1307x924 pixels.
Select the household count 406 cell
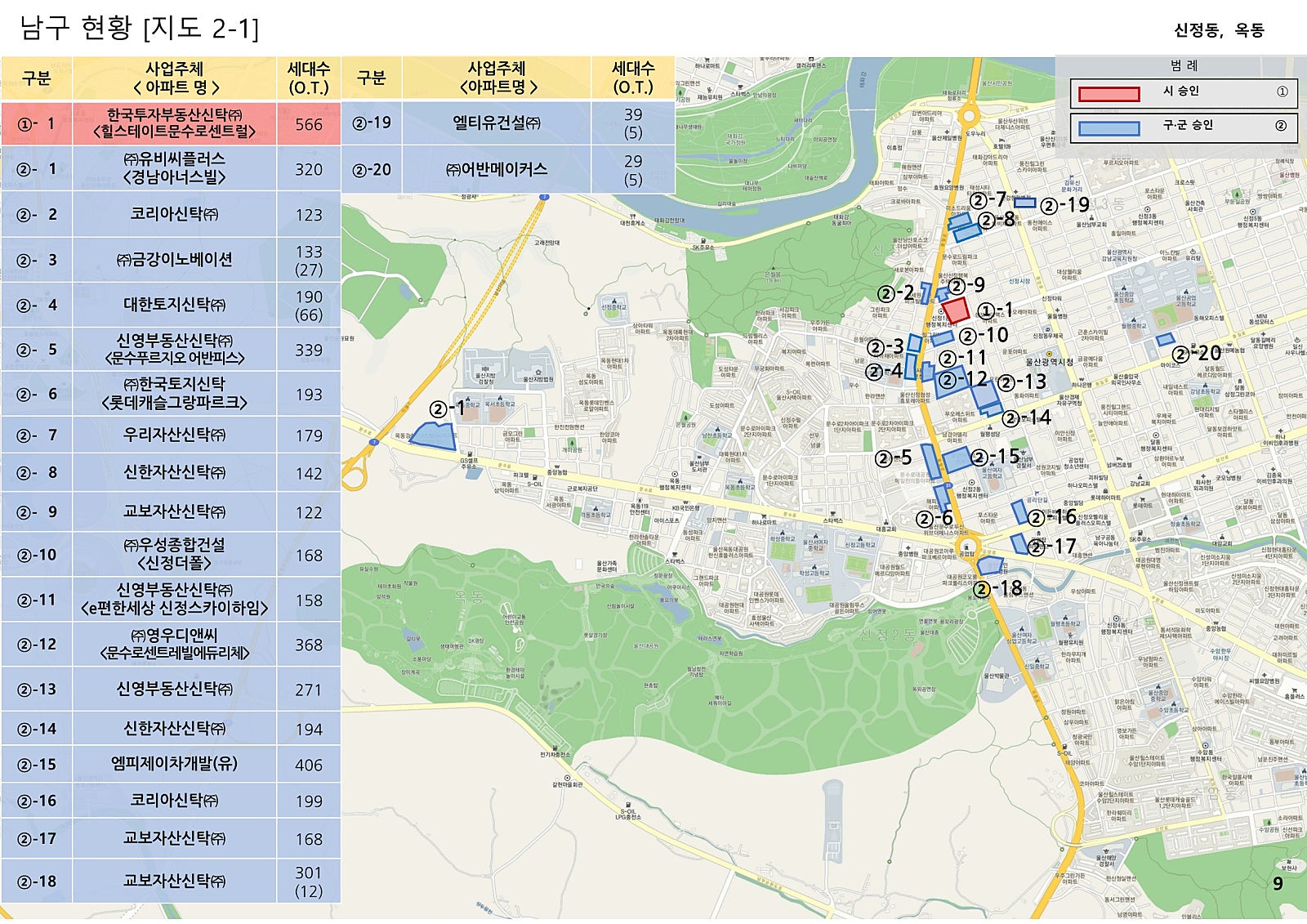coord(309,765)
